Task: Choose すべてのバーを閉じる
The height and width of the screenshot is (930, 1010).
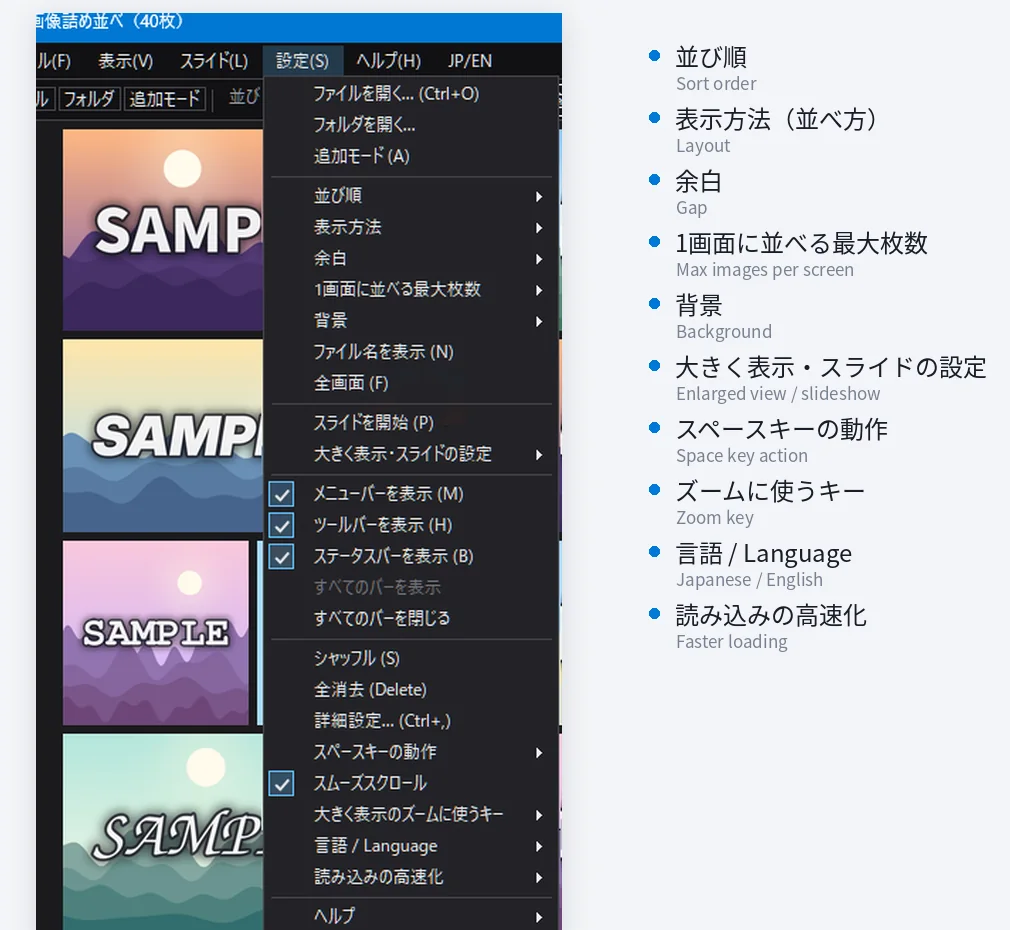Action: click(x=411, y=619)
